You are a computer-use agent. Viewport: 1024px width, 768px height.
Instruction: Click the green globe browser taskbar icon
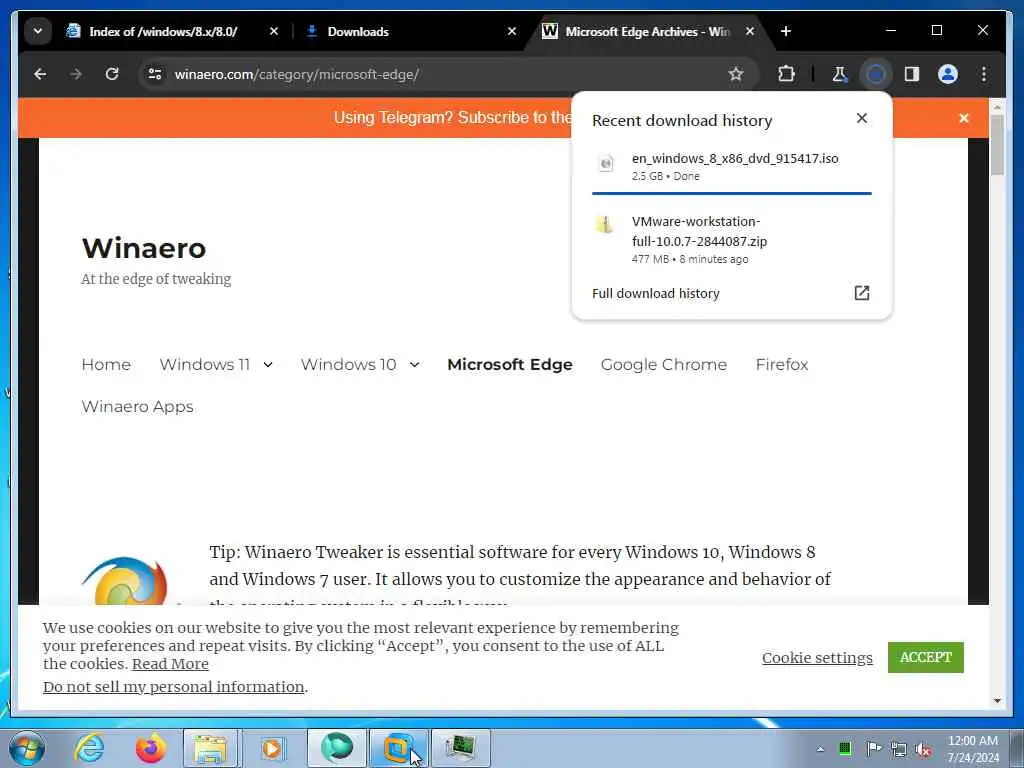click(x=336, y=748)
